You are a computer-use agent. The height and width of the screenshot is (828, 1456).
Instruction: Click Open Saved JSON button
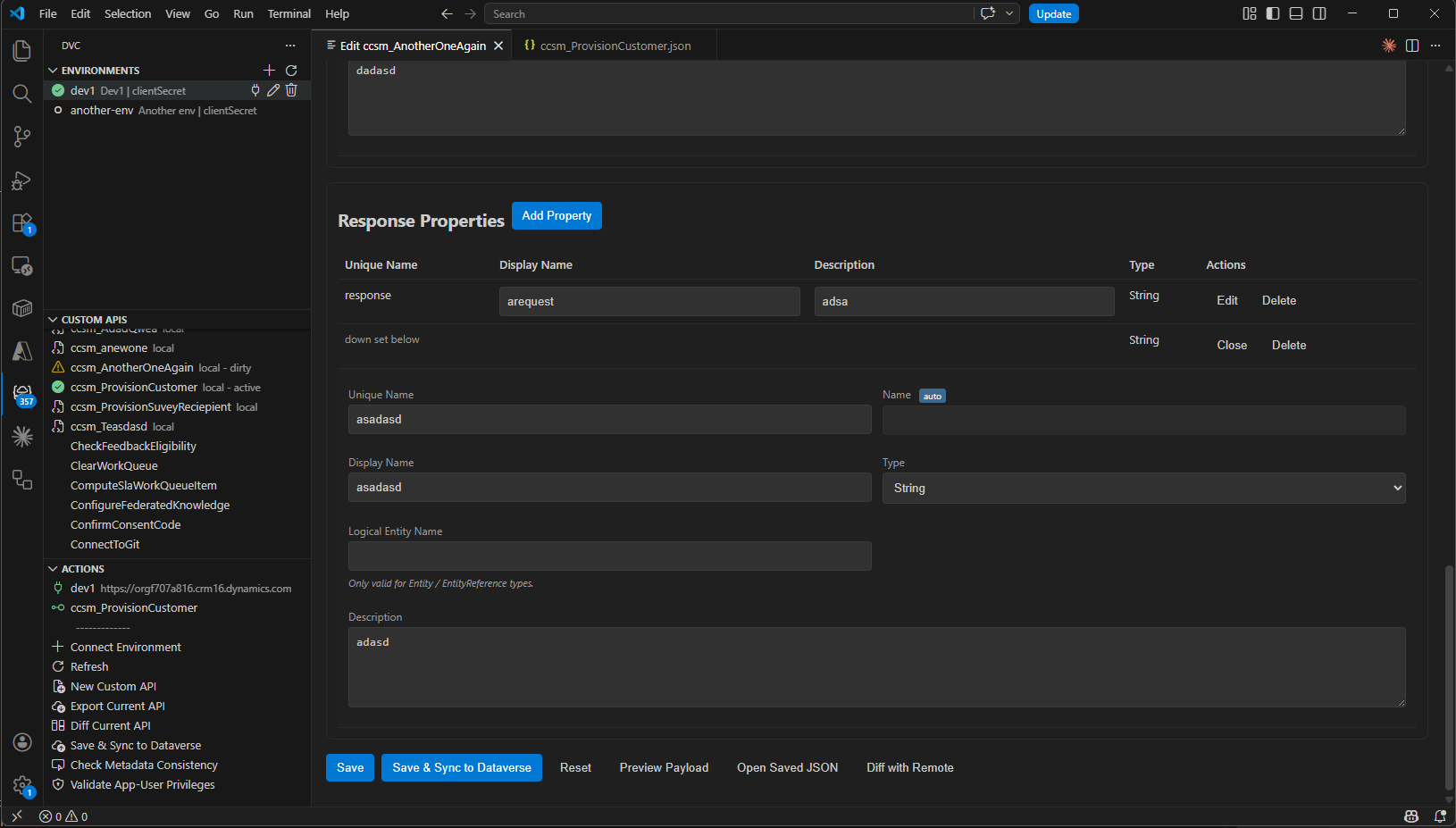pyautogui.click(x=787, y=767)
